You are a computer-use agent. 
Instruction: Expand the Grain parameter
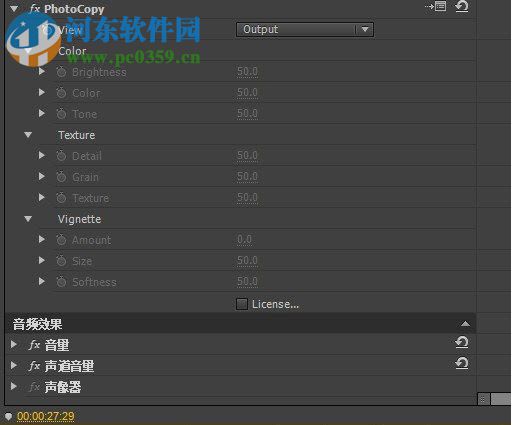(x=42, y=176)
